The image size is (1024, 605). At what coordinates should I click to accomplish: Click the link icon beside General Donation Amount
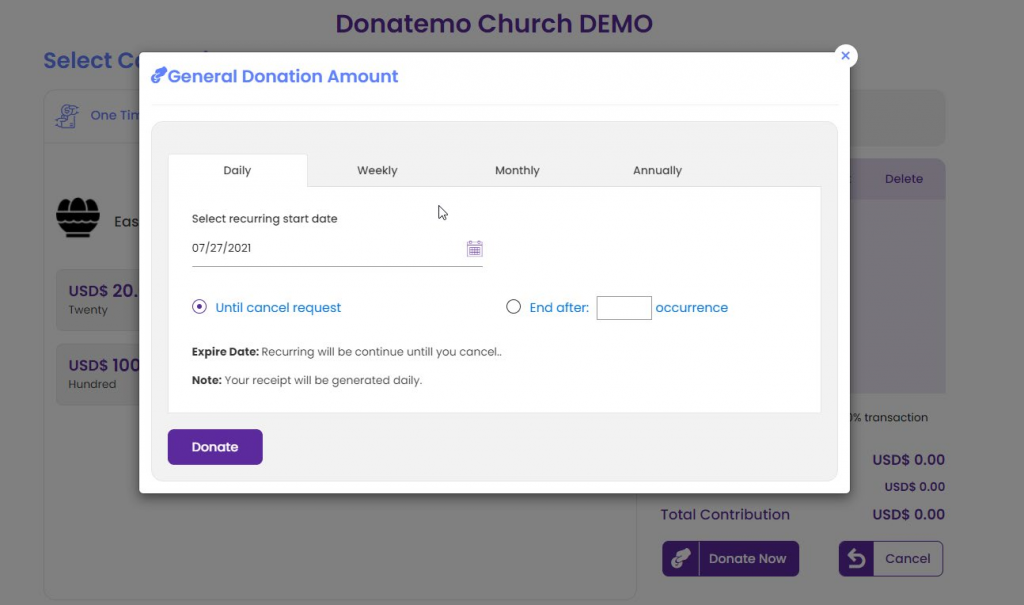158,76
